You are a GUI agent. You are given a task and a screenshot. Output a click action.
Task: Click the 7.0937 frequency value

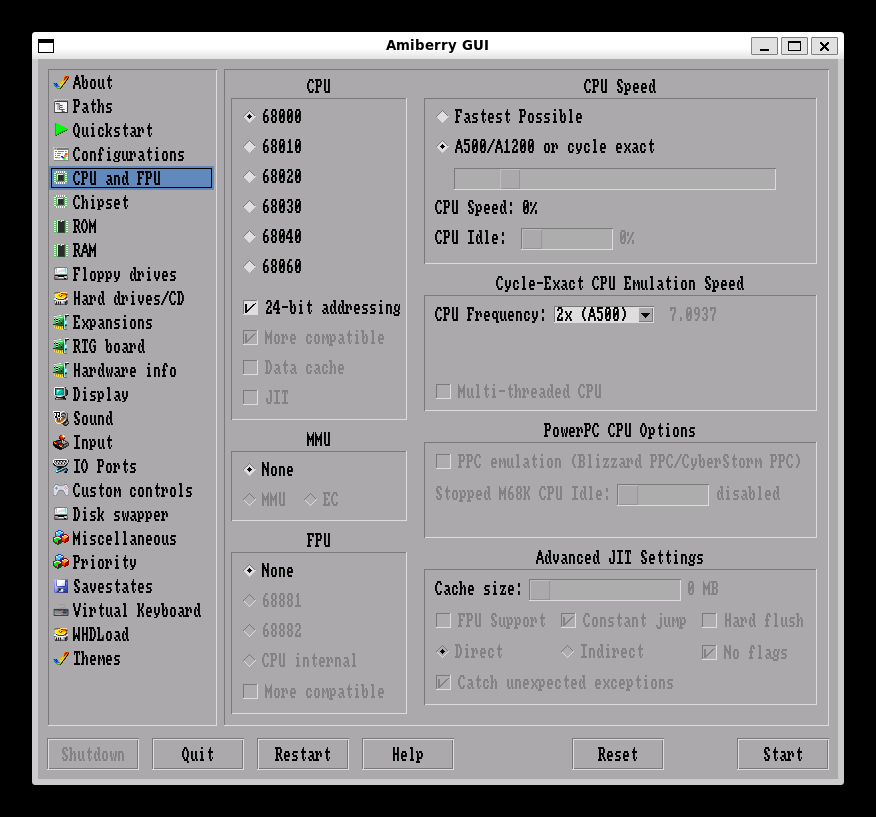(x=693, y=315)
